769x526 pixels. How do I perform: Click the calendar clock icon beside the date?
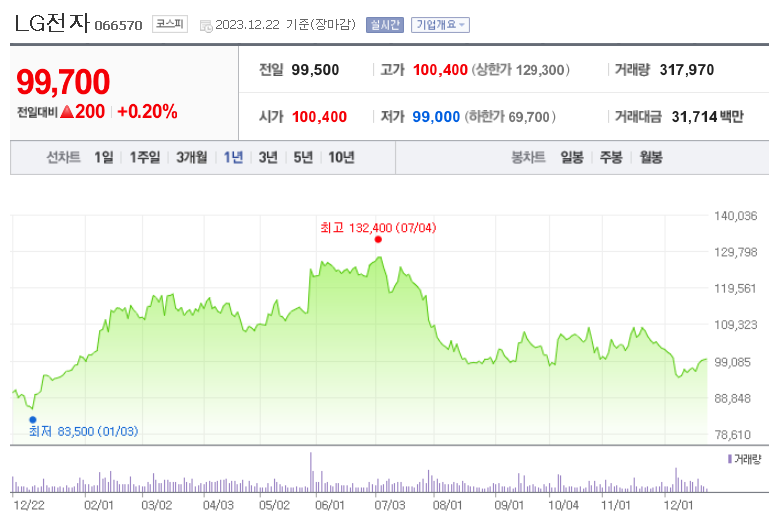[206, 26]
